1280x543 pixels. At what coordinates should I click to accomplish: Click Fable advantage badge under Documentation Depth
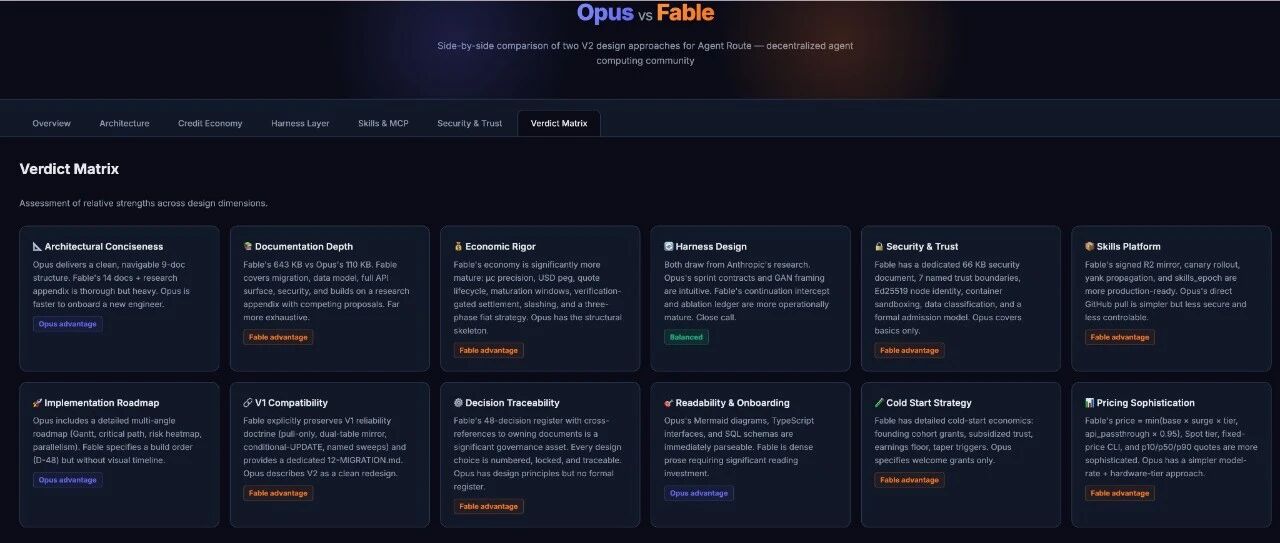(x=278, y=337)
